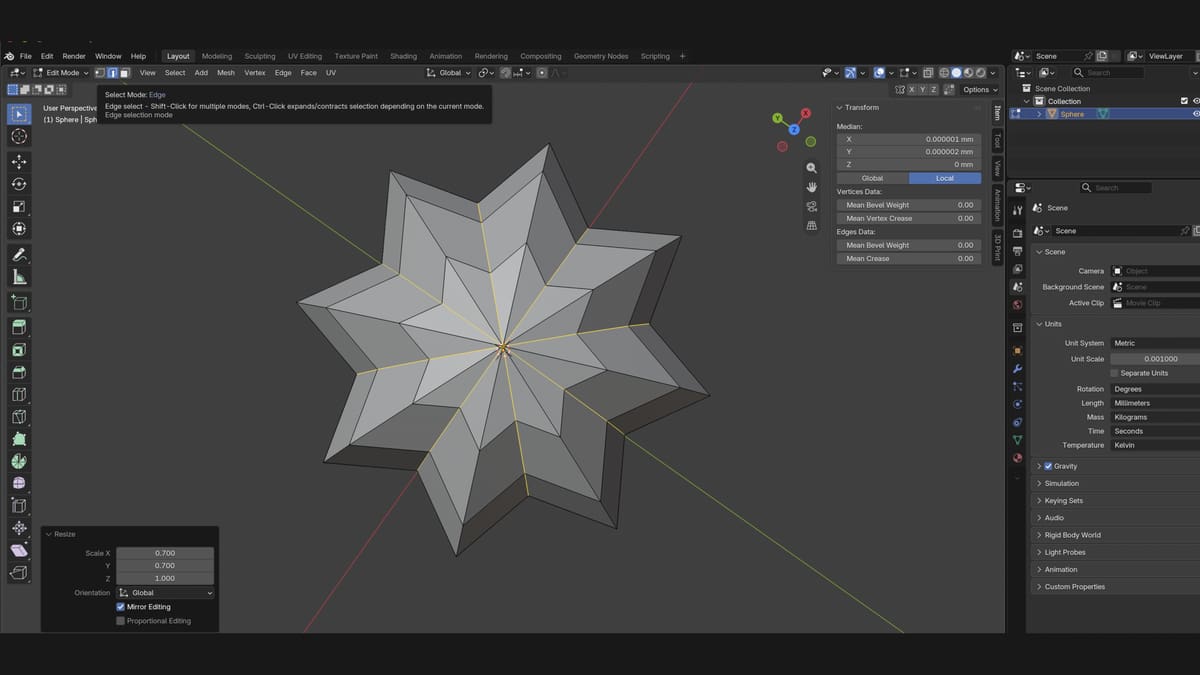The height and width of the screenshot is (675, 1200).
Task: Toggle camera view with the camera gizmo
Action: coord(812,206)
